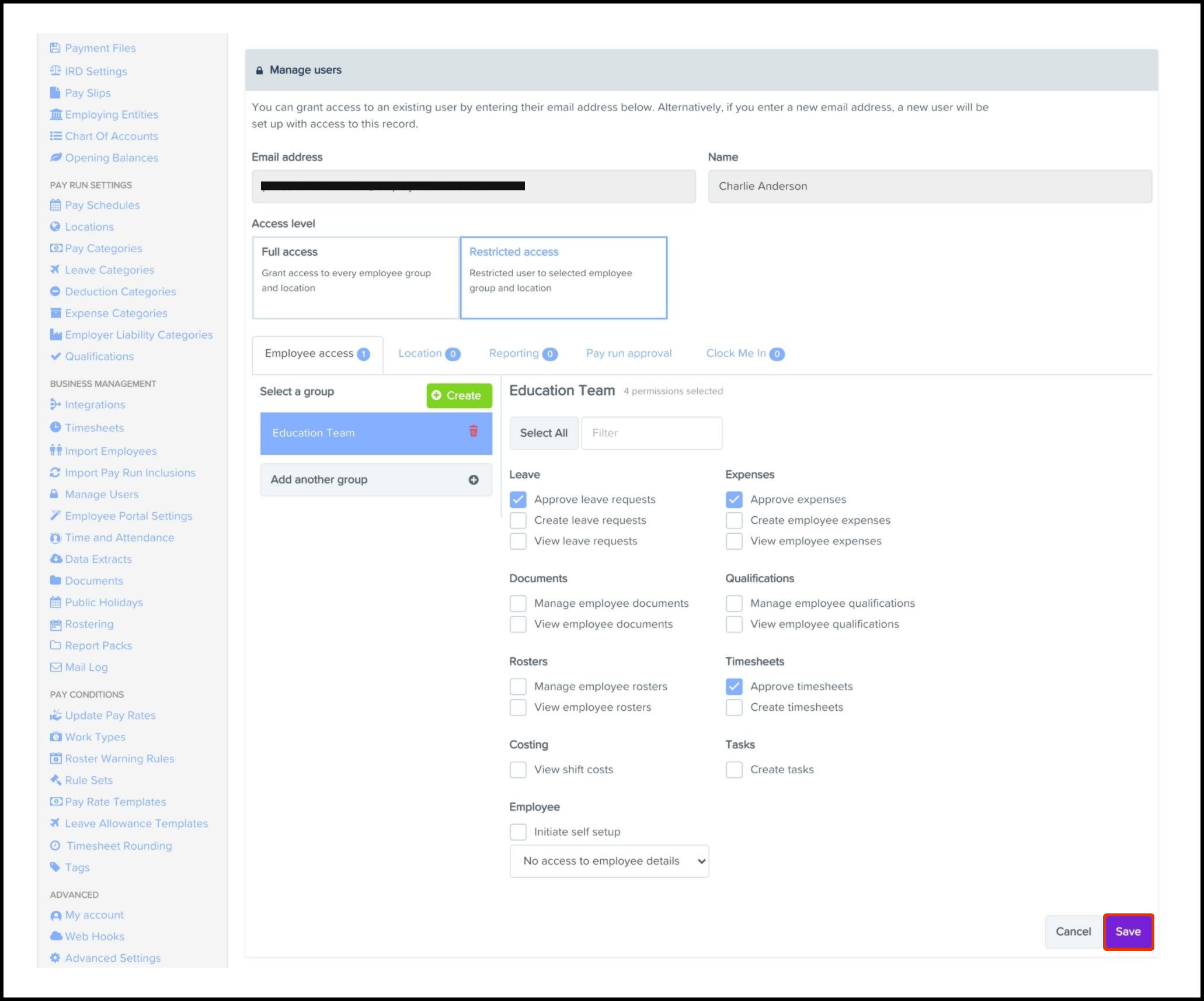
Task: Click the Manage Users lock icon in the sidebar
Action: 54,494
